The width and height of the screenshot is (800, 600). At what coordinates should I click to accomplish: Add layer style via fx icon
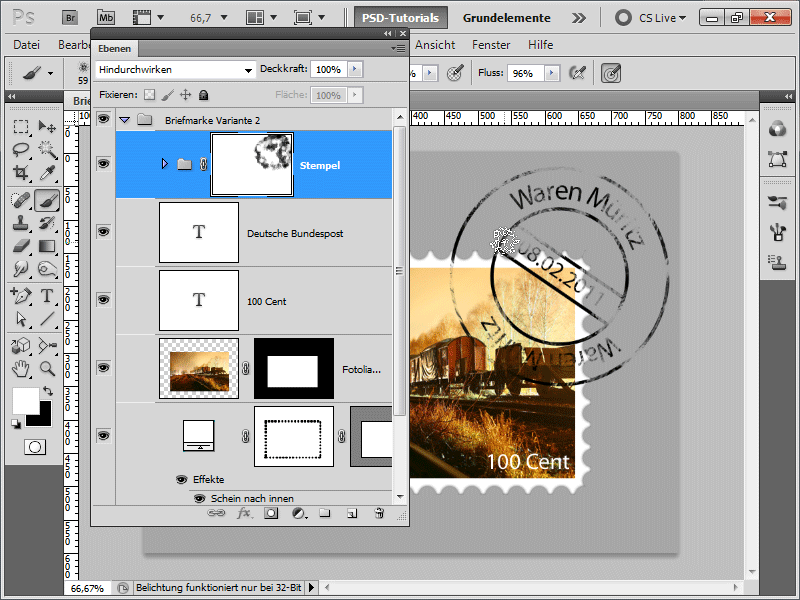(x=244, y=513)
